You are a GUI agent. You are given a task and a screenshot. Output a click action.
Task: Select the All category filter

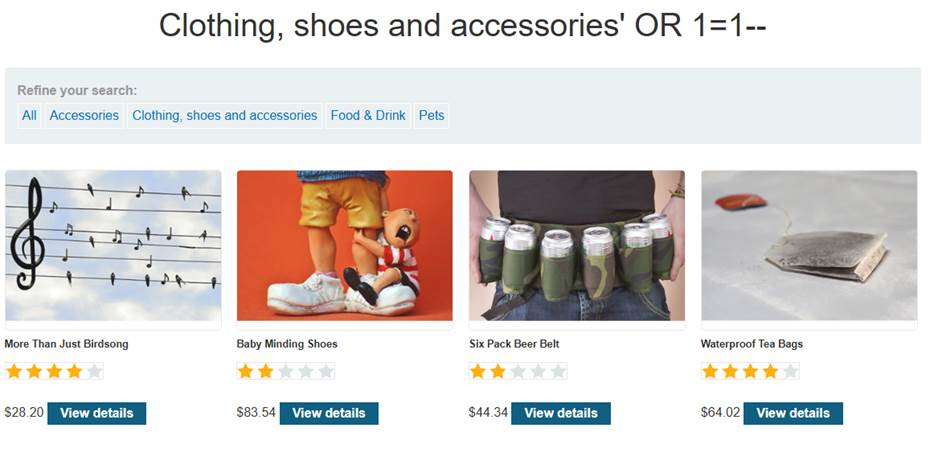29,116
